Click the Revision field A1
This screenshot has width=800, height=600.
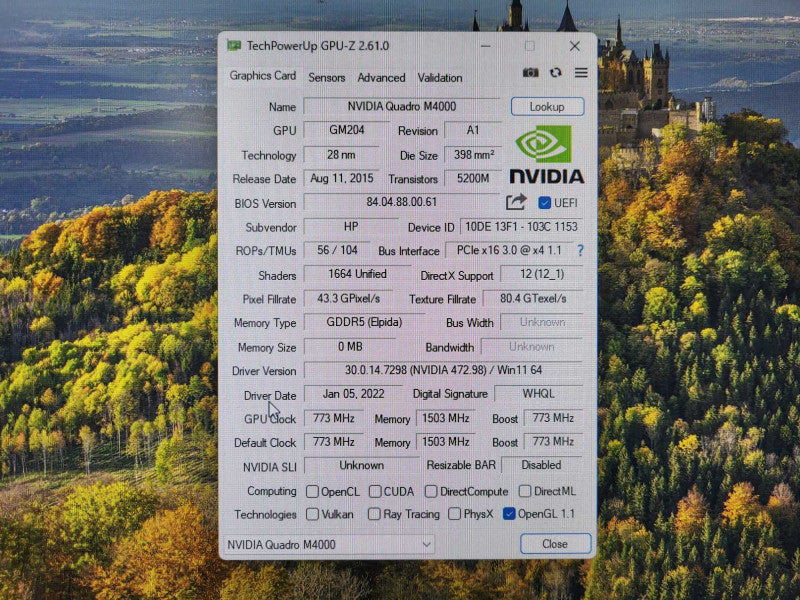(473, 130)
